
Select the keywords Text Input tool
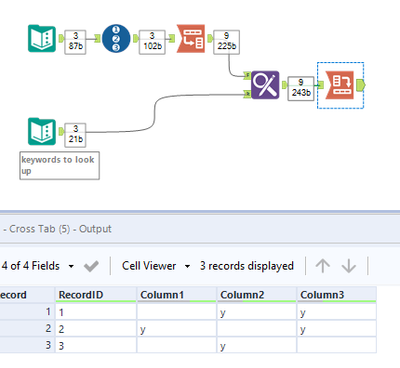point(42,131)
